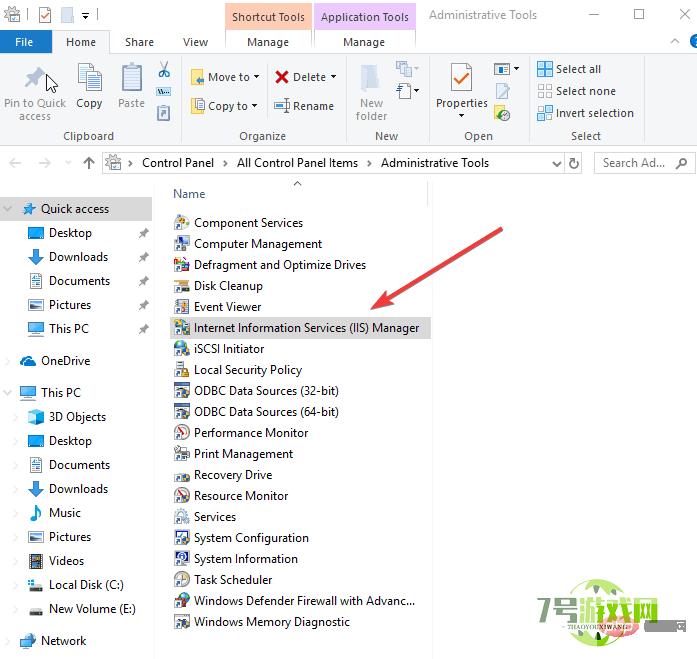Select Disk Cleanup item
The height and width of the screenshot is (659, 697).
pos(228,286)
